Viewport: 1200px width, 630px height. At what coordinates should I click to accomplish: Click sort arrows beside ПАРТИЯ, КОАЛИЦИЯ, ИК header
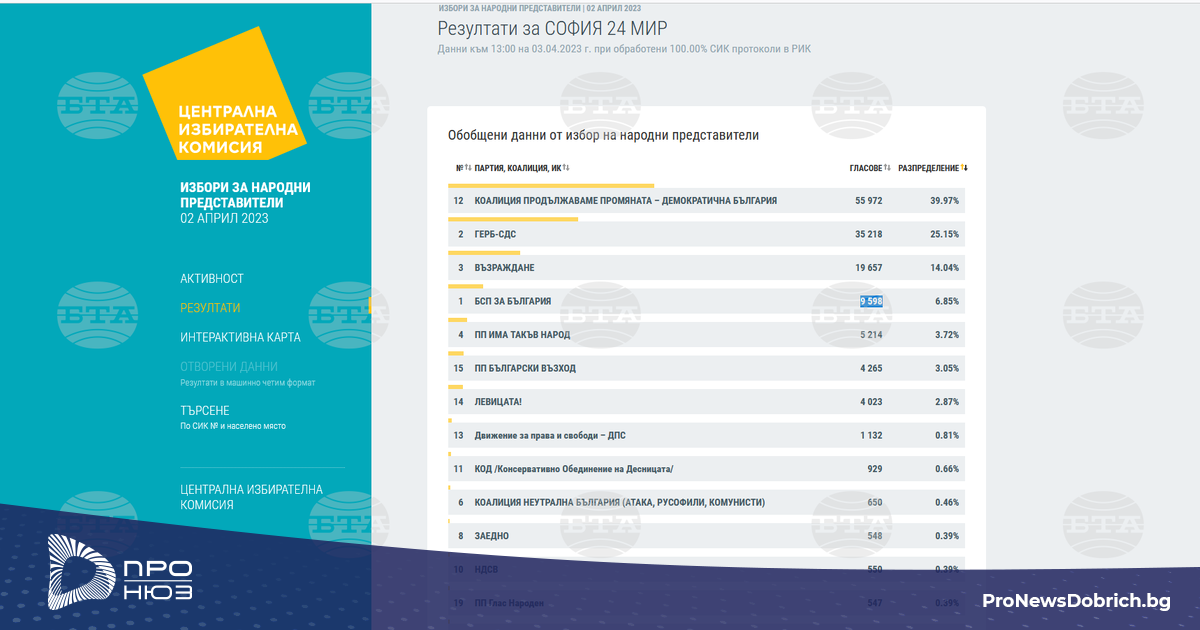[565, 168]
